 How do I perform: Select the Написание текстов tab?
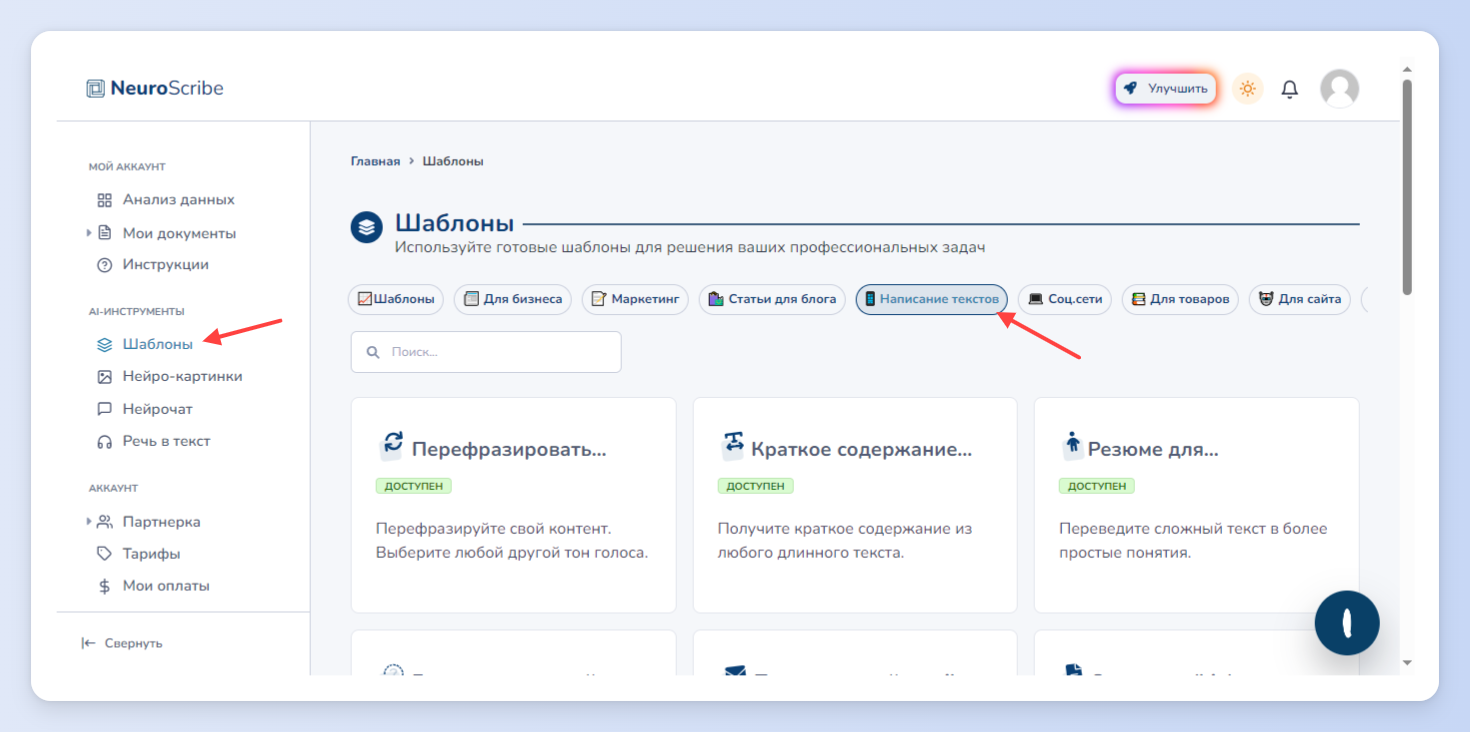(932, 299)
